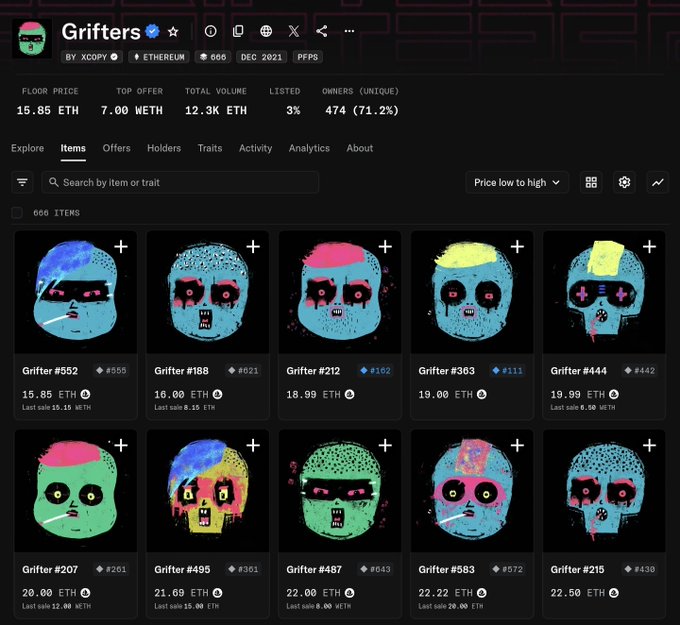Viewport: 680px width, 625px height.
Task: Click rarity rank #162 badge
Action: (x=376, y=370)
